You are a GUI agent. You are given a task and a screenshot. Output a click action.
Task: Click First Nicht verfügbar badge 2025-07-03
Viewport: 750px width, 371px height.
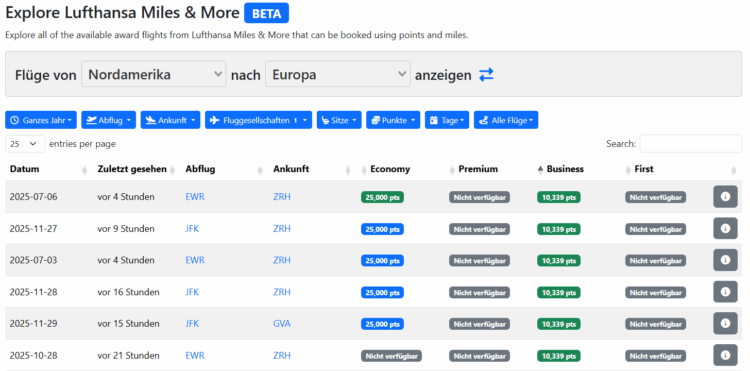tap(655, 261)
